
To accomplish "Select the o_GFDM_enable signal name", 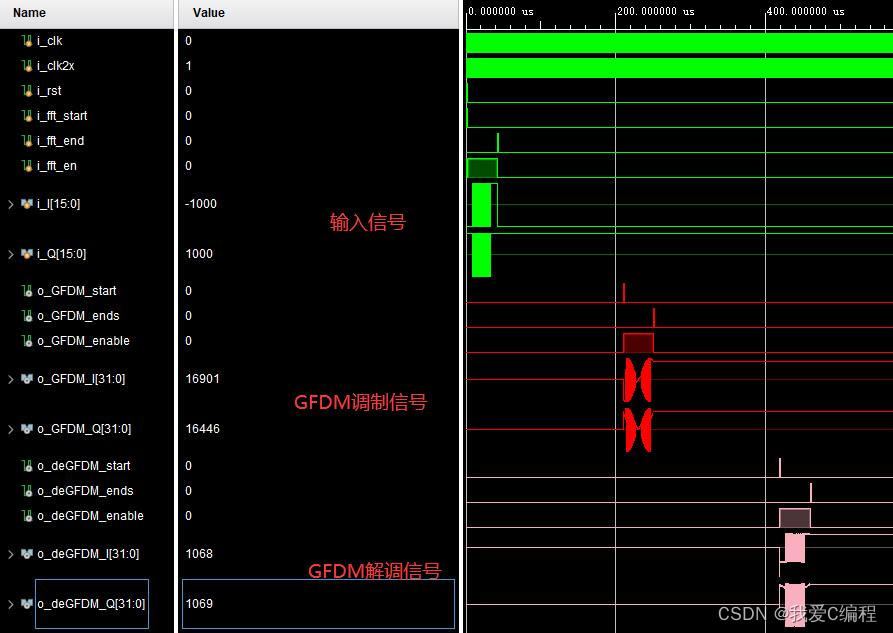I will (83, 341).
